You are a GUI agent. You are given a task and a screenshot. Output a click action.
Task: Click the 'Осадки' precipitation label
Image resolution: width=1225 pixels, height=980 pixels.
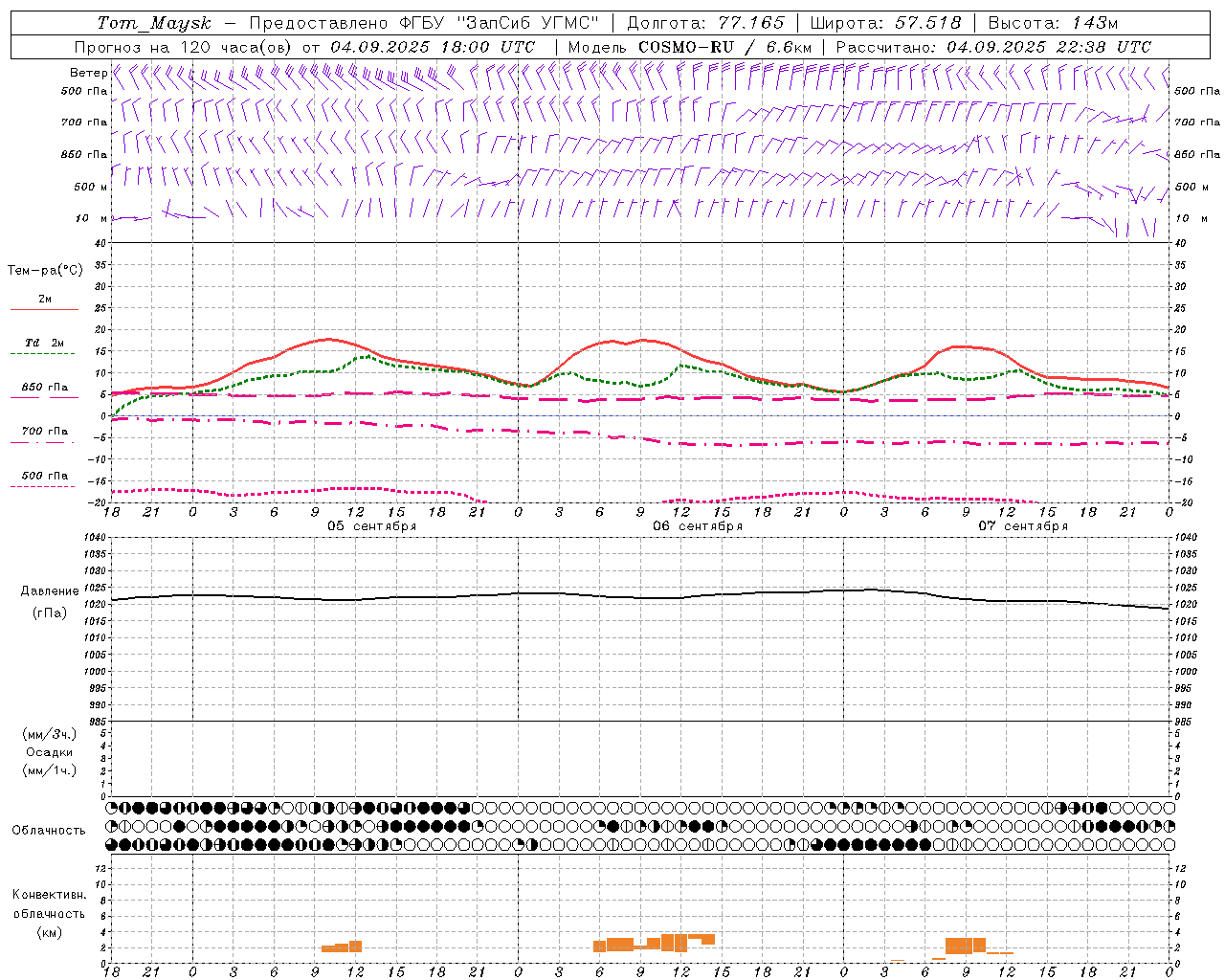tap(50, 752)
